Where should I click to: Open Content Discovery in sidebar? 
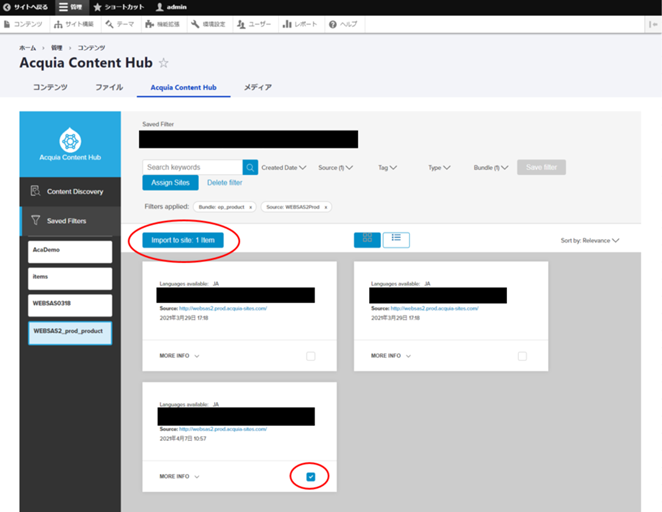[70, 192]
